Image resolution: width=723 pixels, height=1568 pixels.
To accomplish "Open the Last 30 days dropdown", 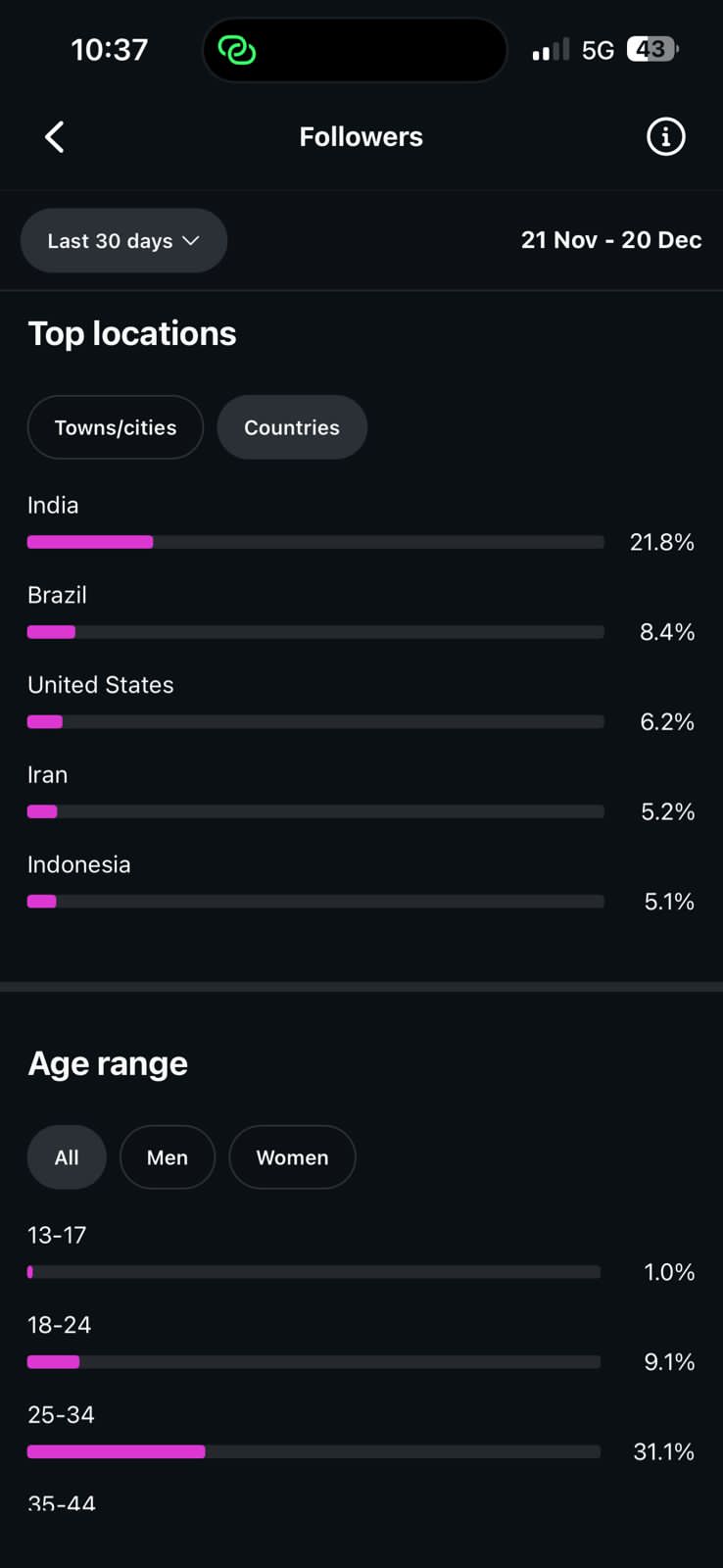I will click(x=123, y=241).
